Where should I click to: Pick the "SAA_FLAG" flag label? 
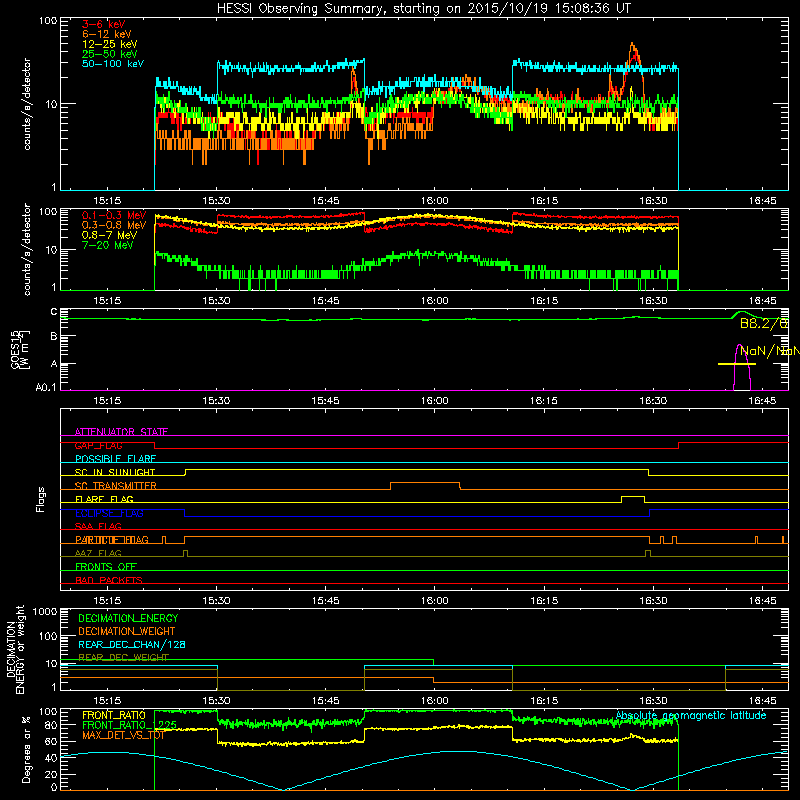(98, 526)
